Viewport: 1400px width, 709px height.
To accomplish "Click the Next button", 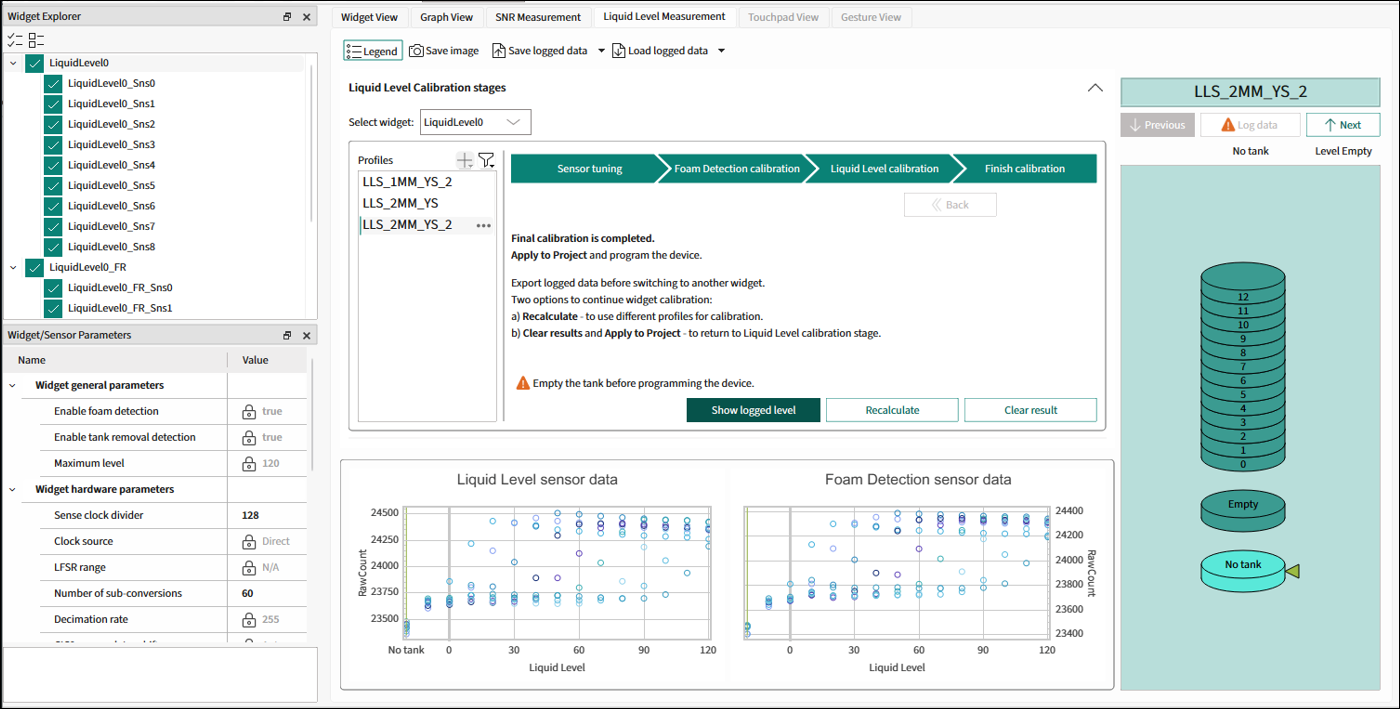I will [1343, 125].
